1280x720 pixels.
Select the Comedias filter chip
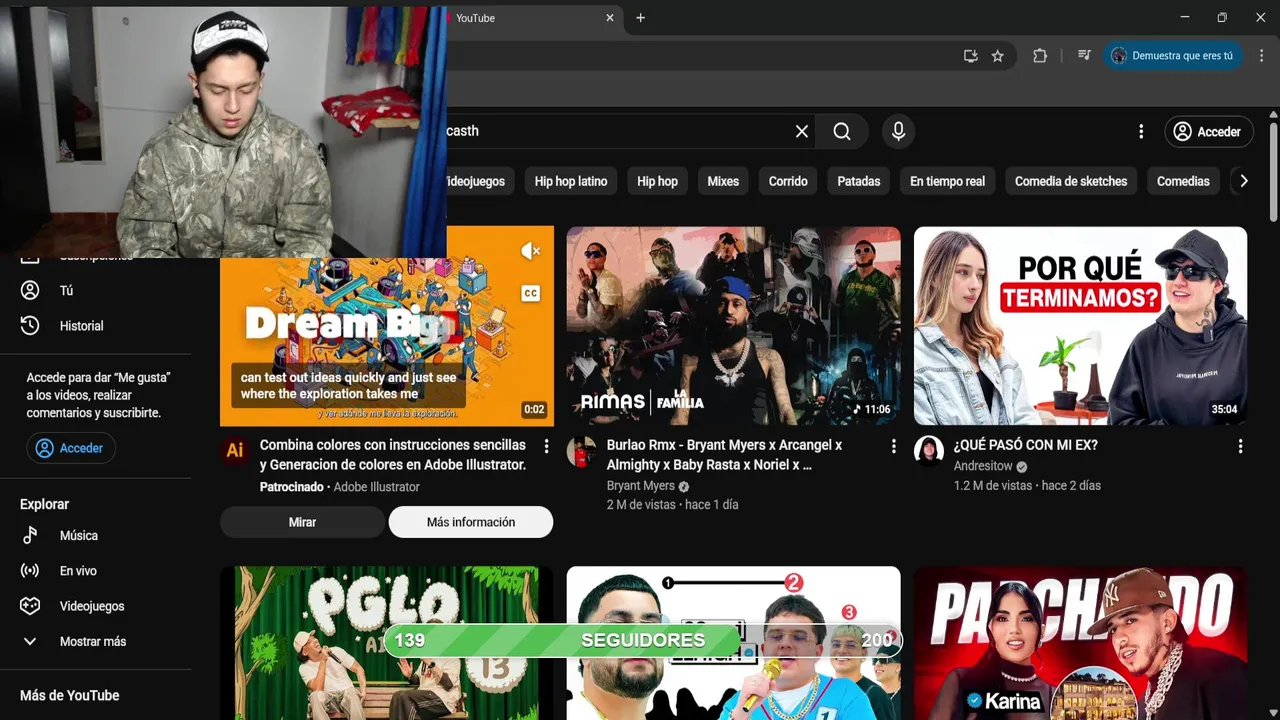(1183, 181)
